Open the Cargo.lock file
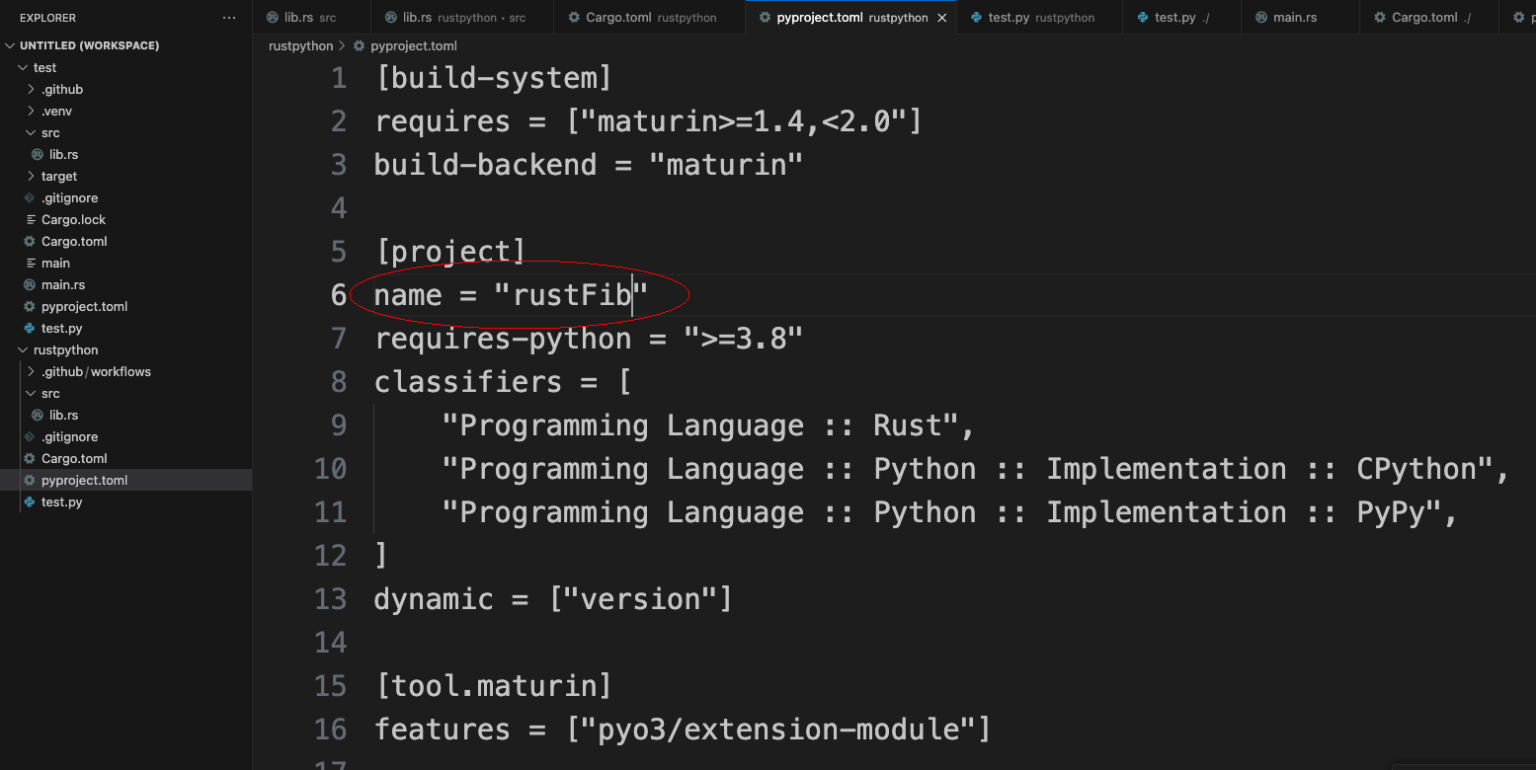The image size is (1536, 770). (73, 219)
